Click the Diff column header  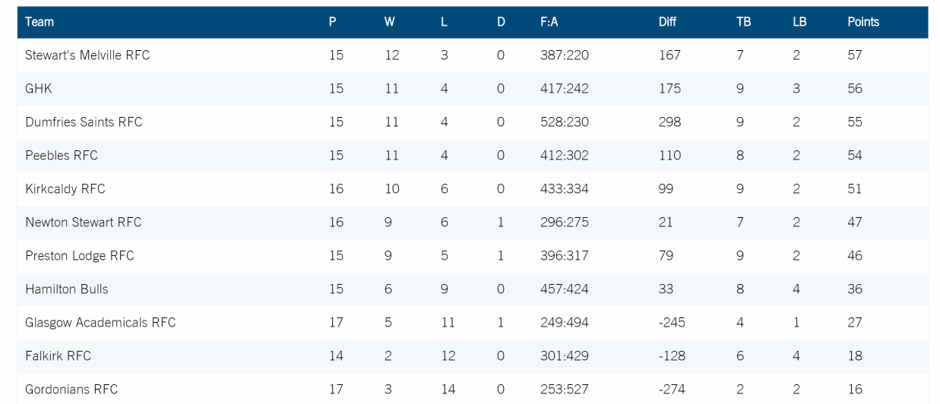click(667, 22)
